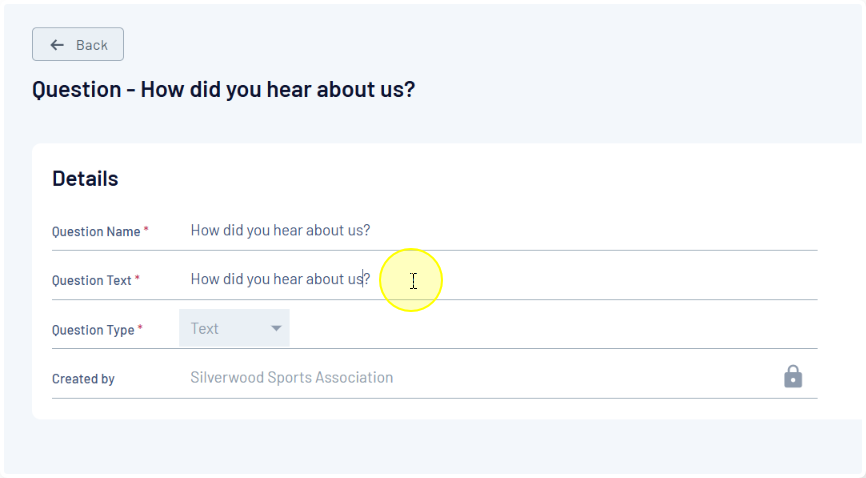Select the 'Text' value in Question Type

click(205, 328)
